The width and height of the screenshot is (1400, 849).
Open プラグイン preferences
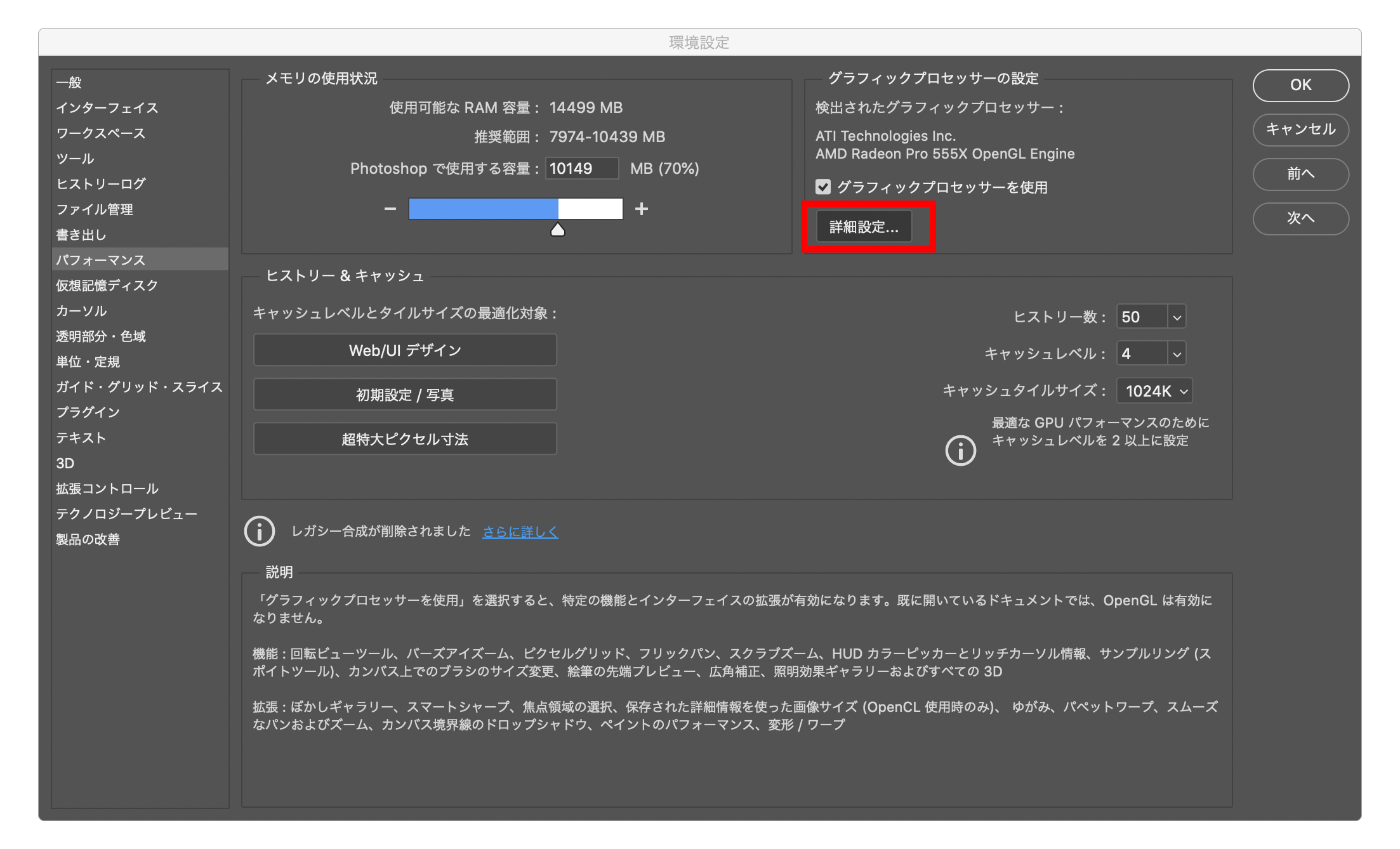140,412
